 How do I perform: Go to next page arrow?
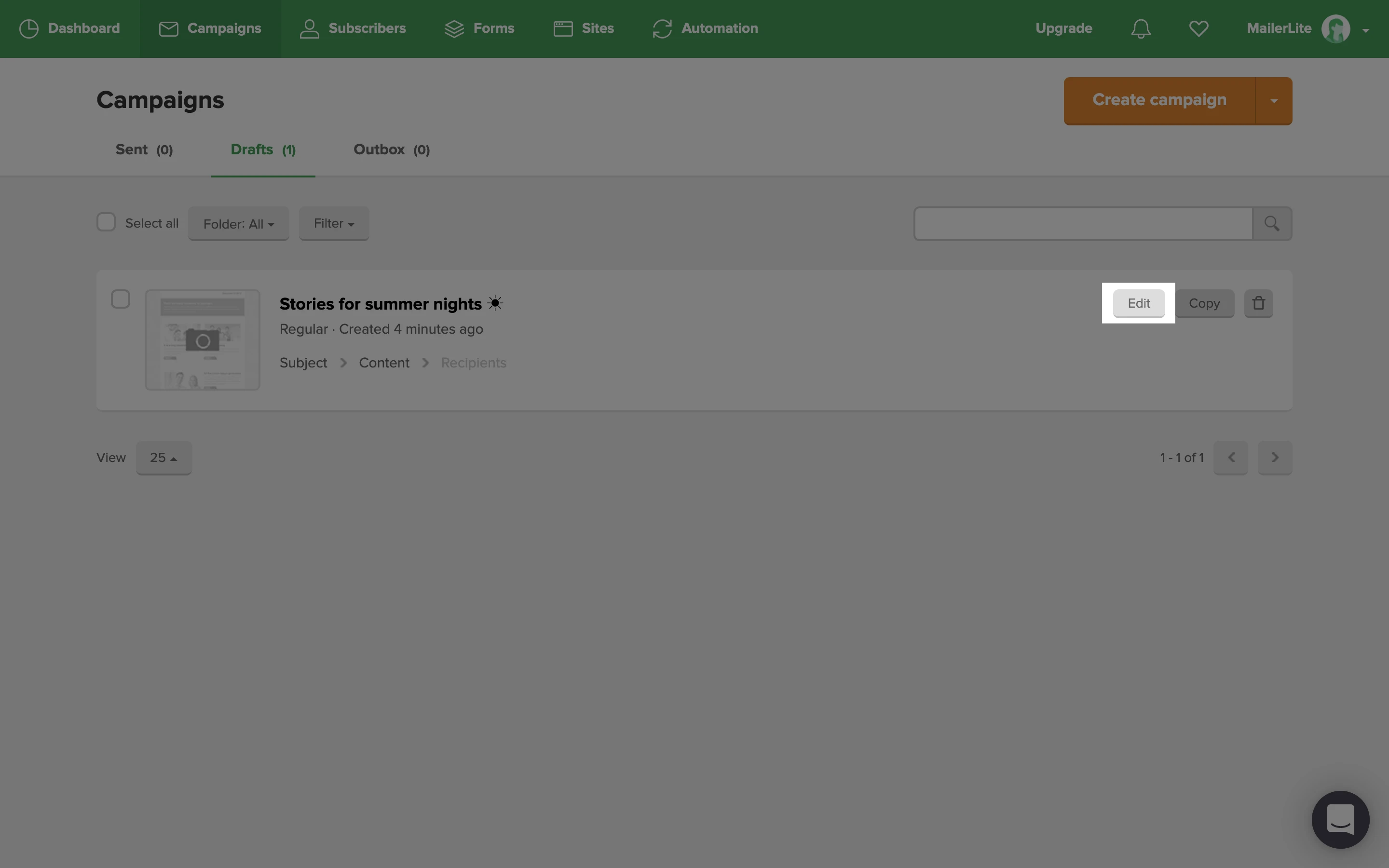click(1275, 458)
